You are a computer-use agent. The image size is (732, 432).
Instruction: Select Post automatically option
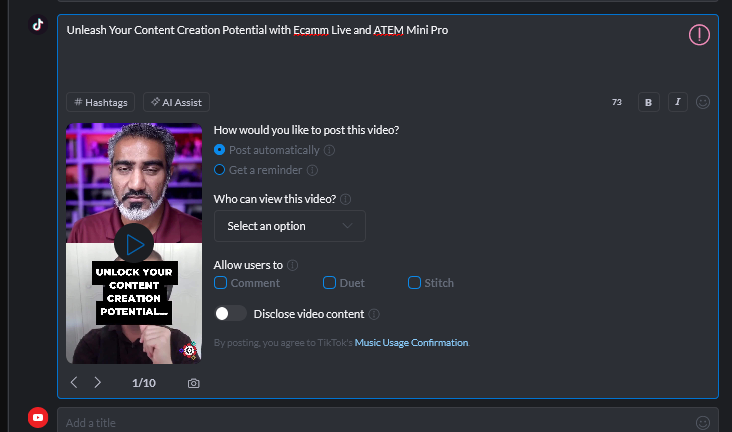coord(219,149)
